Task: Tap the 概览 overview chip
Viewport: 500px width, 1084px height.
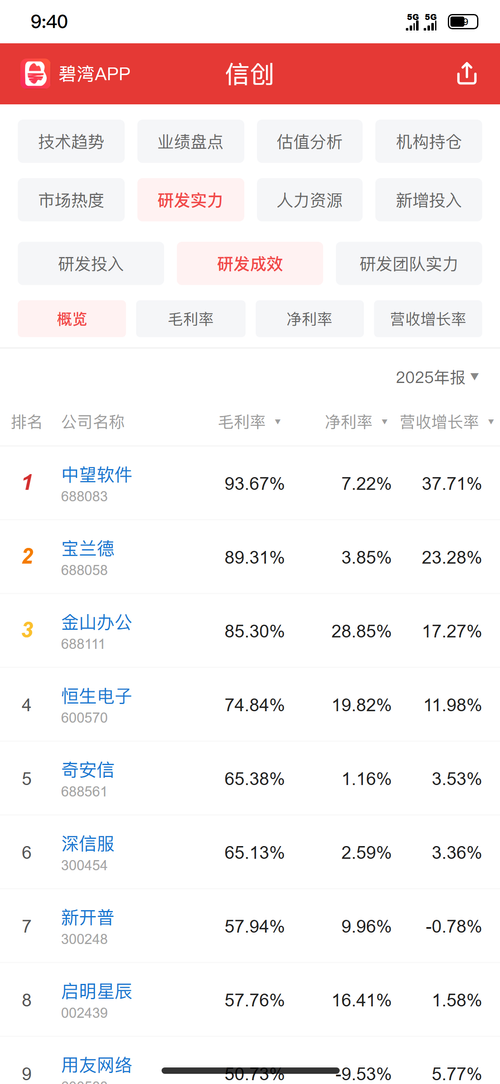Action: (72, 319)
